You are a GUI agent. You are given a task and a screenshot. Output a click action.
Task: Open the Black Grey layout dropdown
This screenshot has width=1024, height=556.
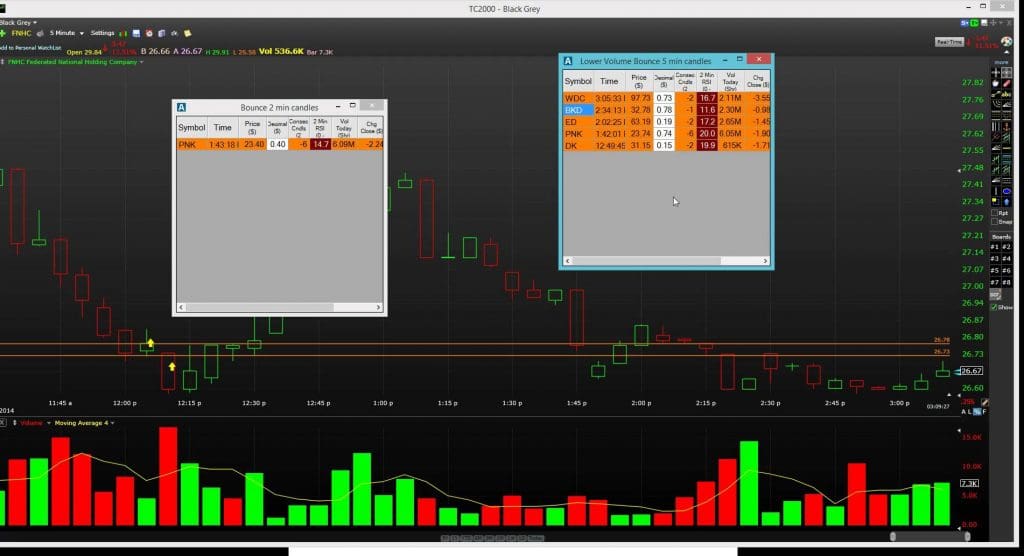[x=18, y=23]
